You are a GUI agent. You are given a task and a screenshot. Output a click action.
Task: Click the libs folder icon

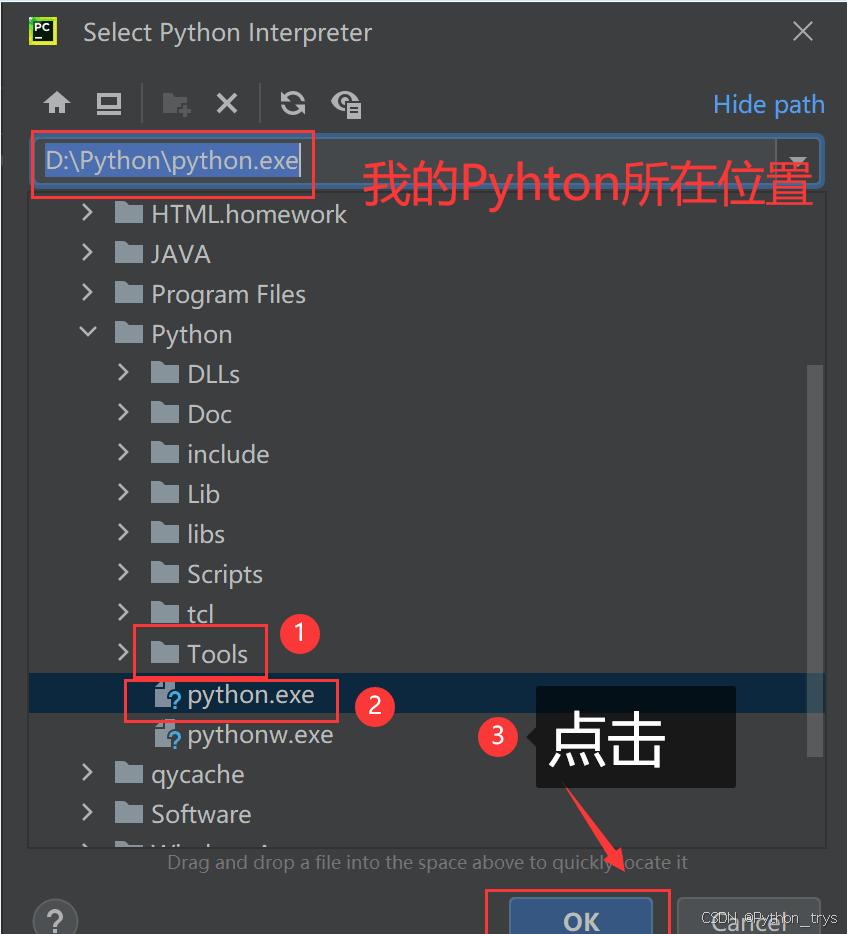point(165,533)
